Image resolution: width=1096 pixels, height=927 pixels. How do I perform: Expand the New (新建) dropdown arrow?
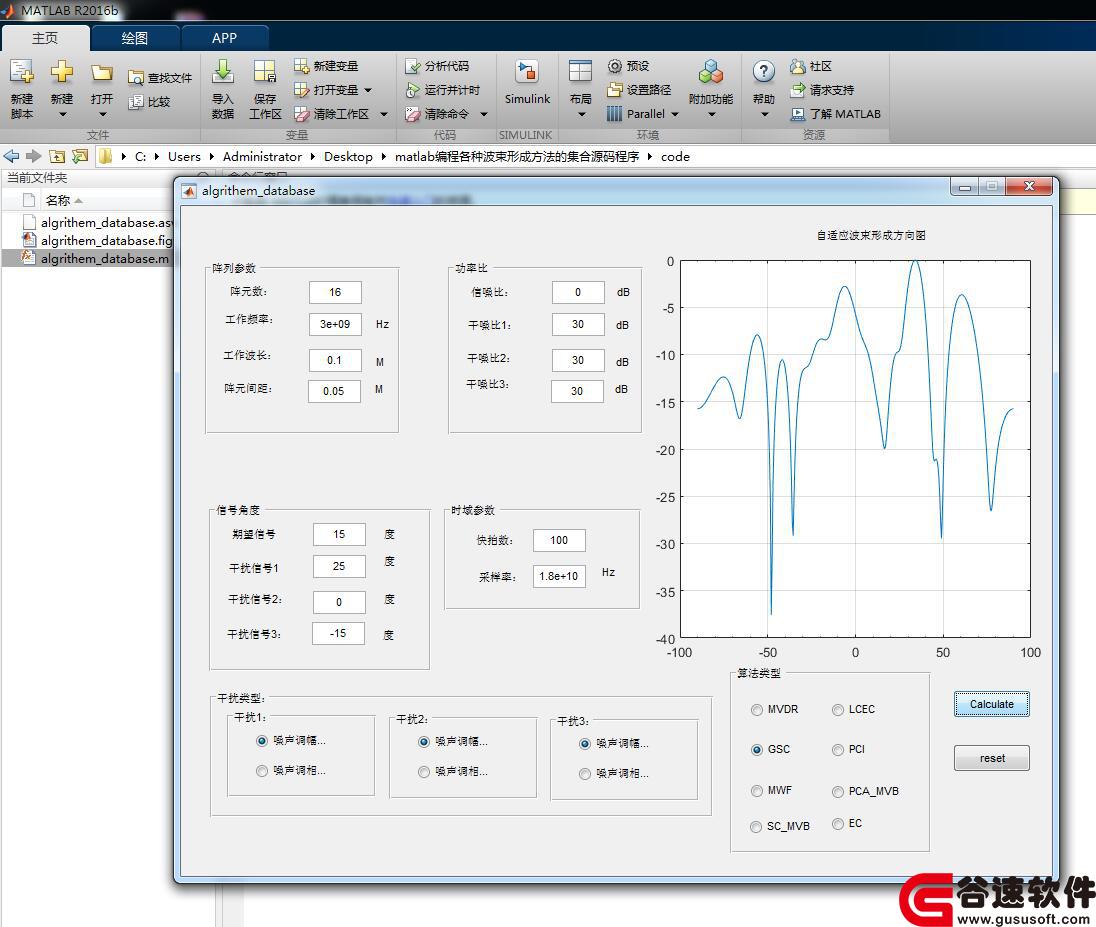tap(62, 115)
